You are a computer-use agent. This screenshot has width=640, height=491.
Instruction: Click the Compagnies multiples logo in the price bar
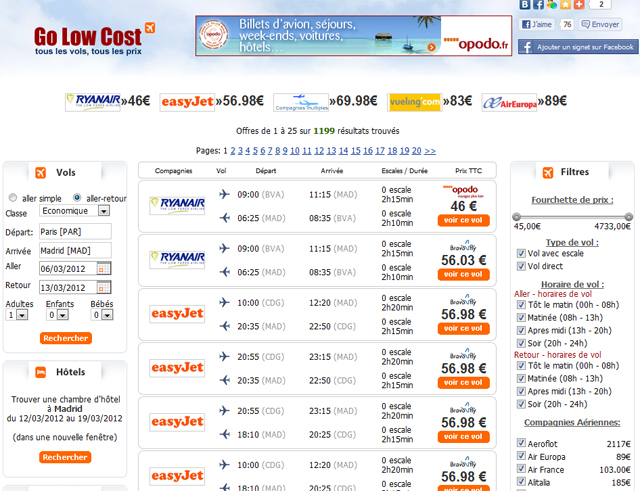tap(301, 102)
